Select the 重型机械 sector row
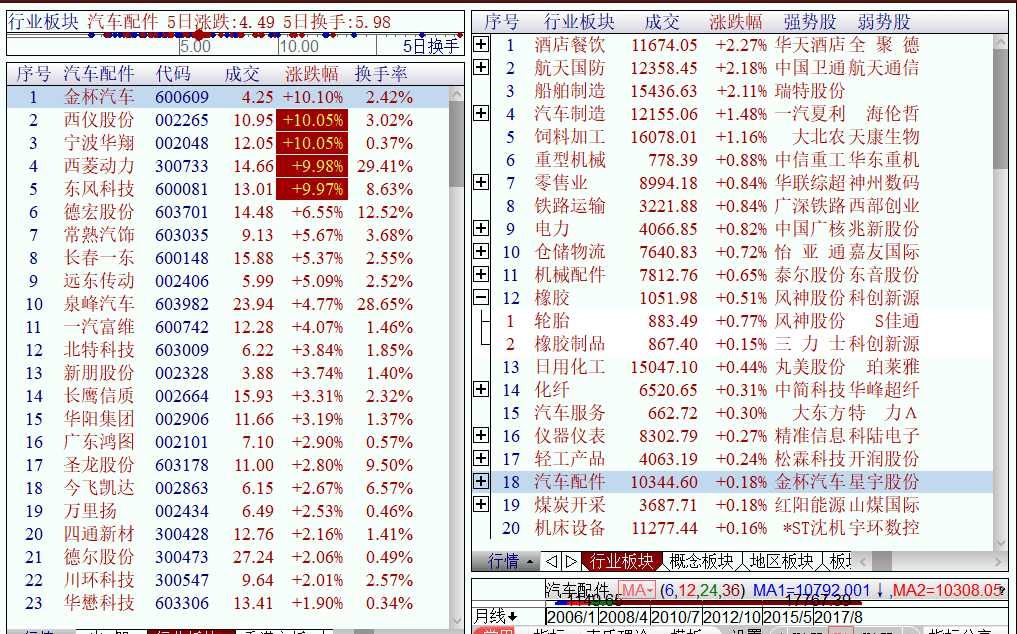The width and height of the screenshot is (1017, 634). coord(742,160)
